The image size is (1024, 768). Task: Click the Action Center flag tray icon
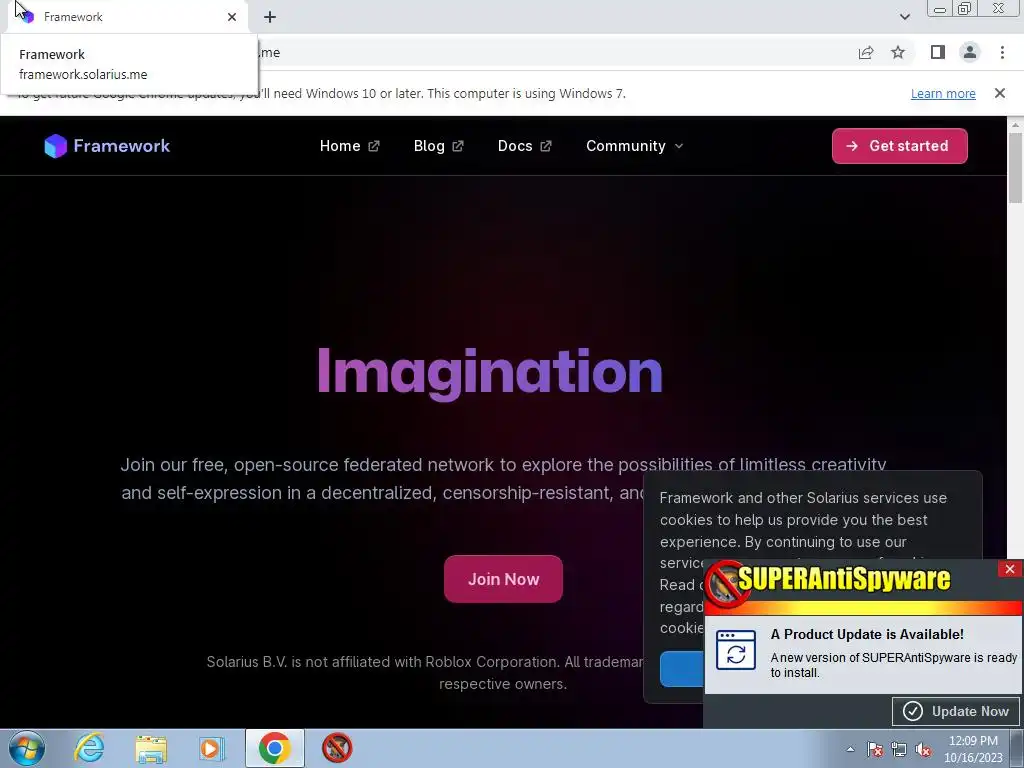(875, 749)
